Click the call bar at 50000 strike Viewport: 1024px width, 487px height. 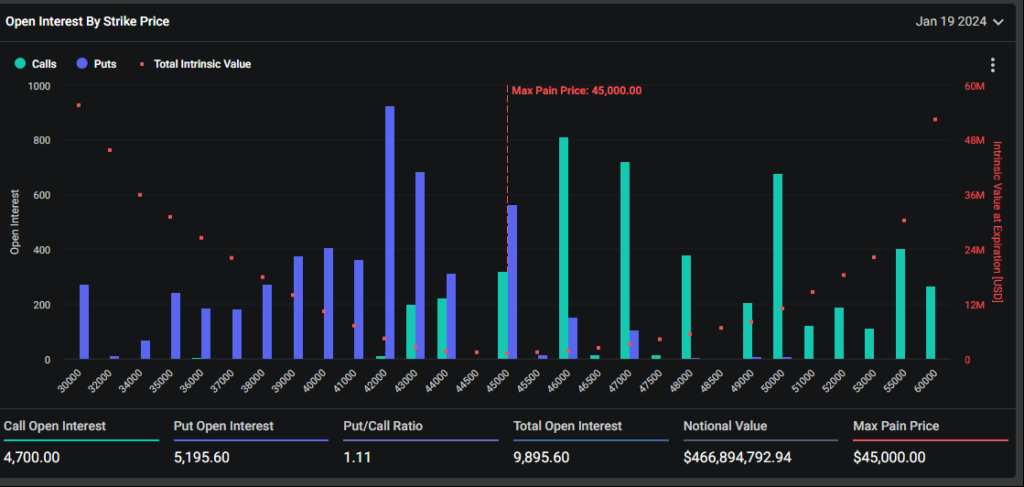(x=778, y=266)
